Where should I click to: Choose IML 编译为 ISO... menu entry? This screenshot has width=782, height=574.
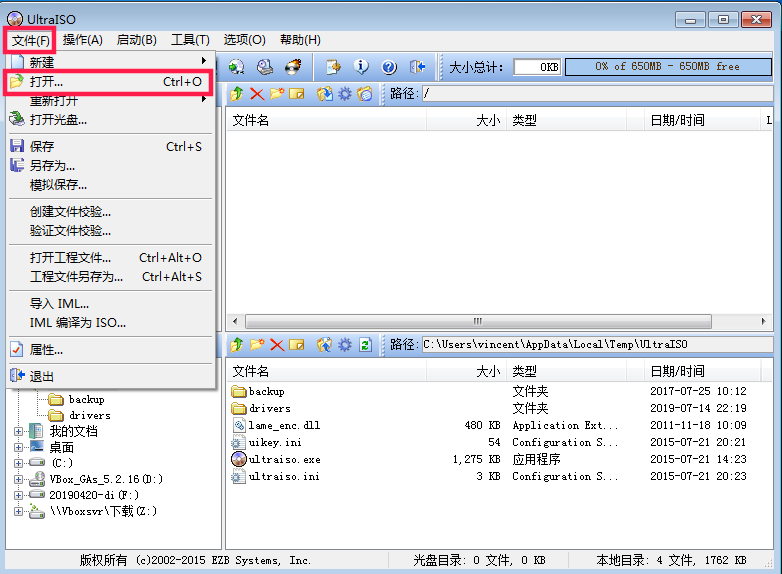tap(110, 323)
